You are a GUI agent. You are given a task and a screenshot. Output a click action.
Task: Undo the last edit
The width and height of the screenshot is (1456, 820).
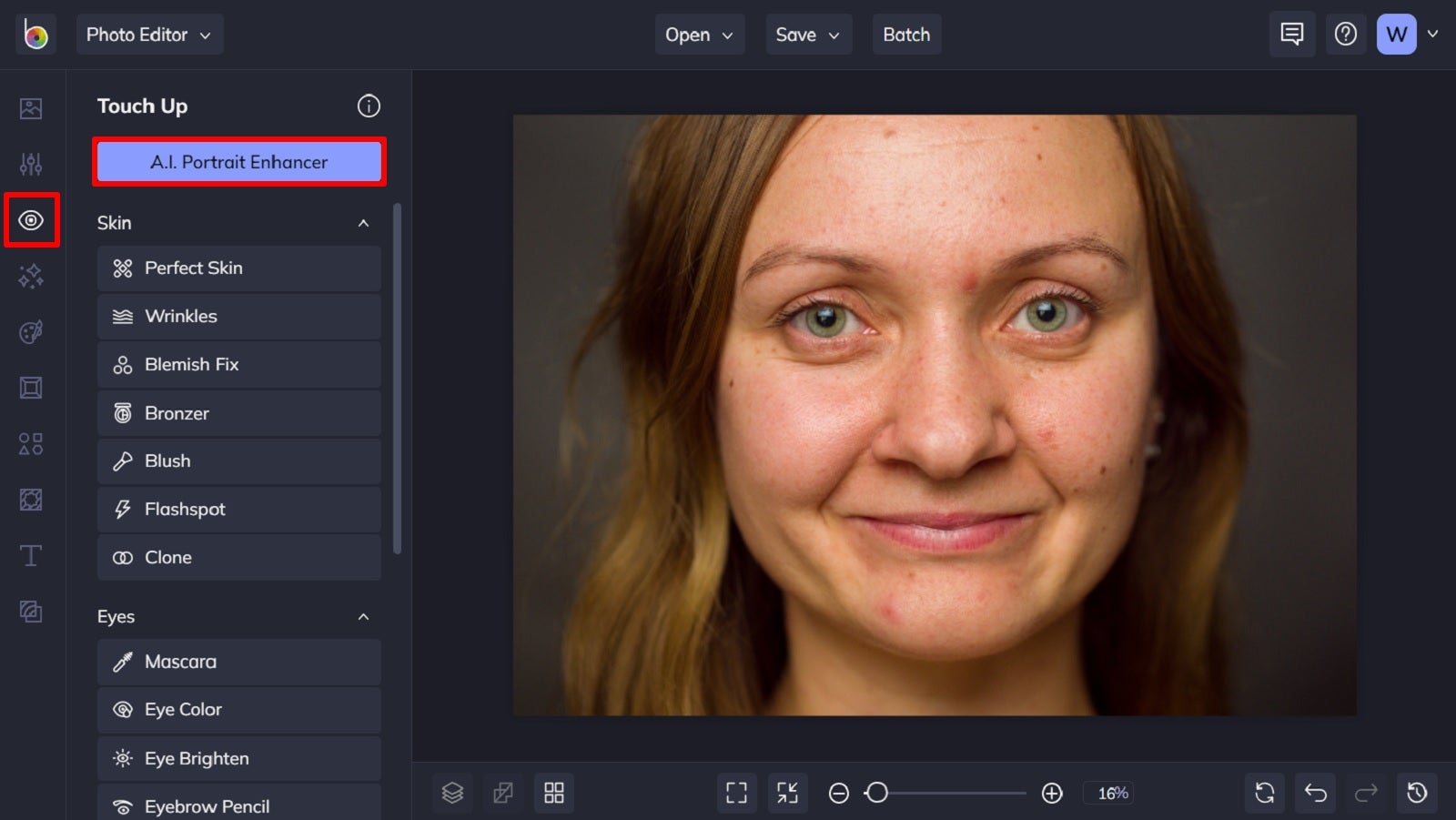click(1314, 793)
